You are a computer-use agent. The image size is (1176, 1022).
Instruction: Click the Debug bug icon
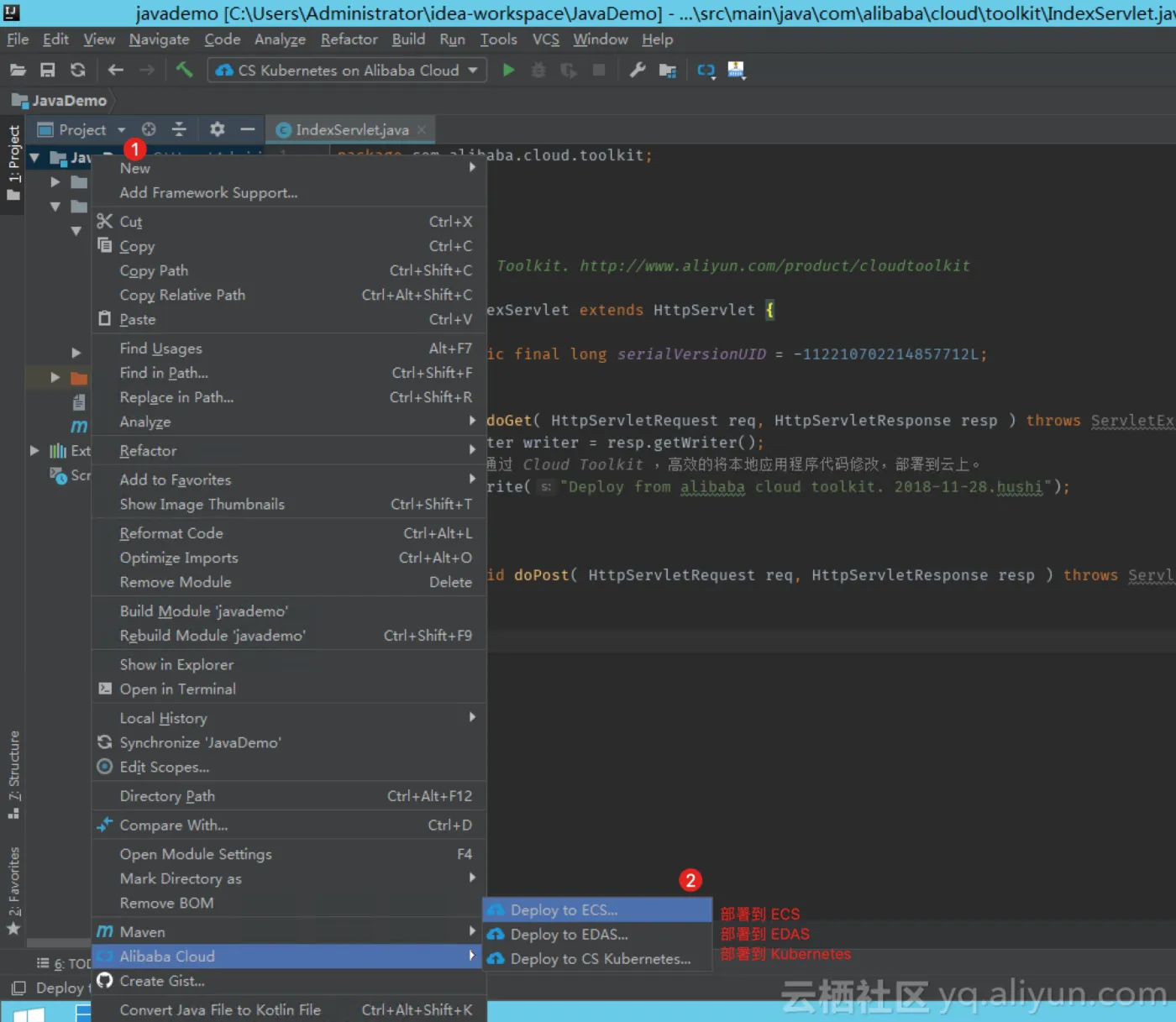[x=538, y=71]
